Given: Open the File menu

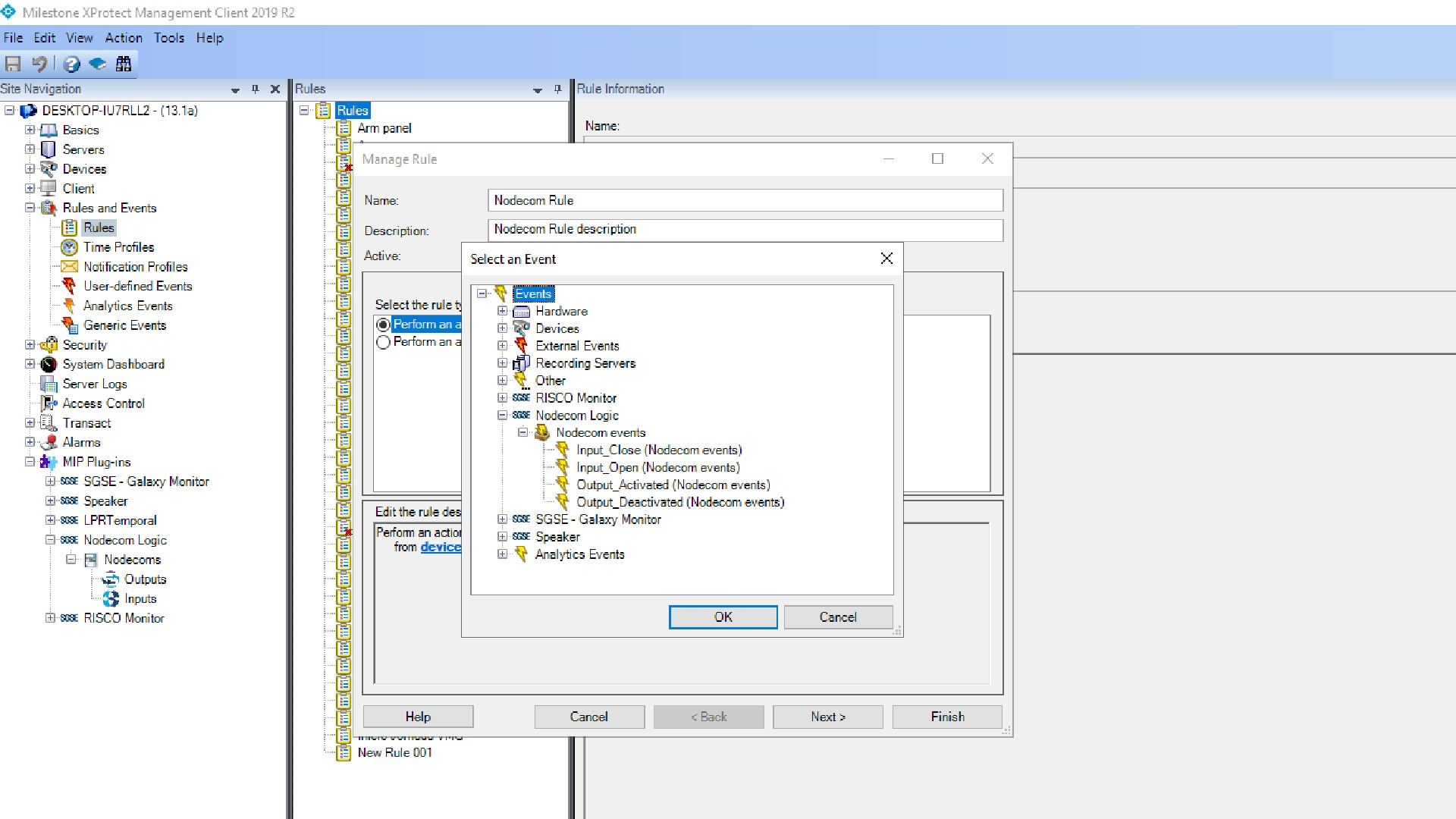Looking at the screenshot, I should click(13, 38).
